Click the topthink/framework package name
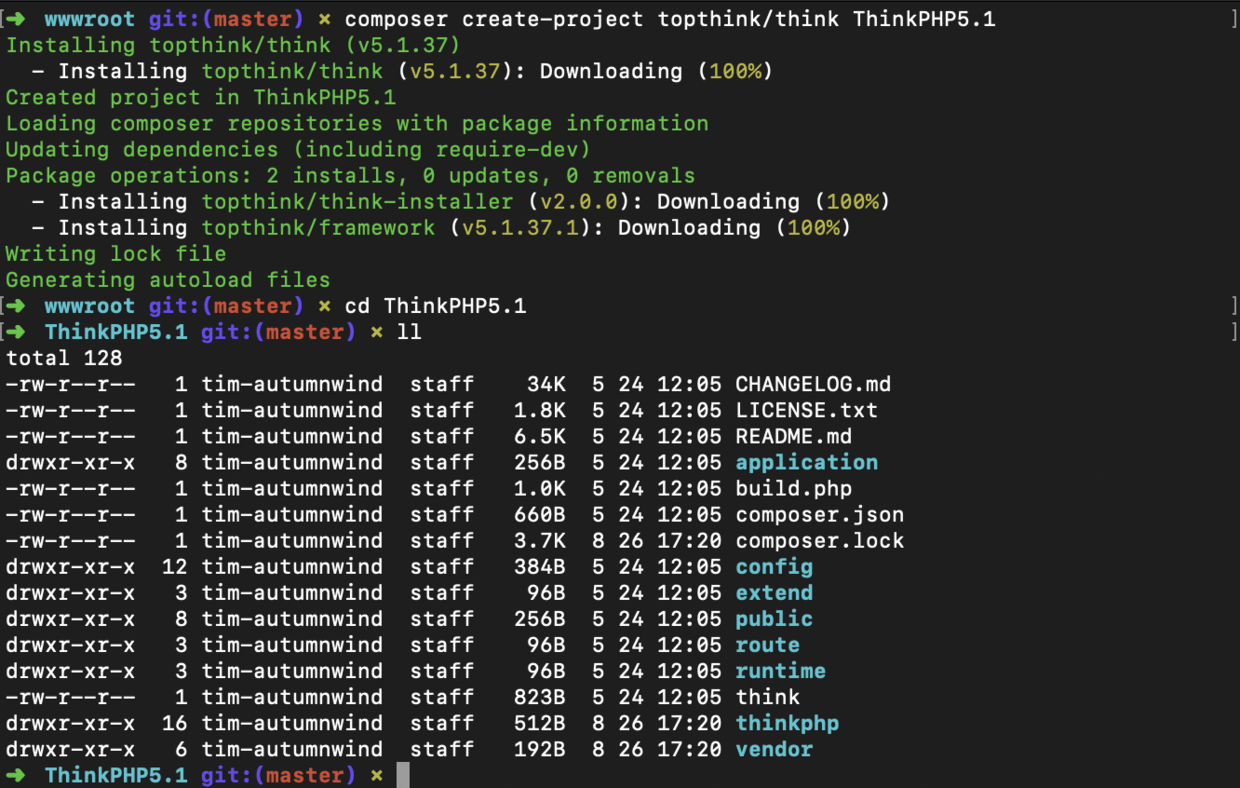This screenshot has width=1240, height=788. click(x=318, y=228)
